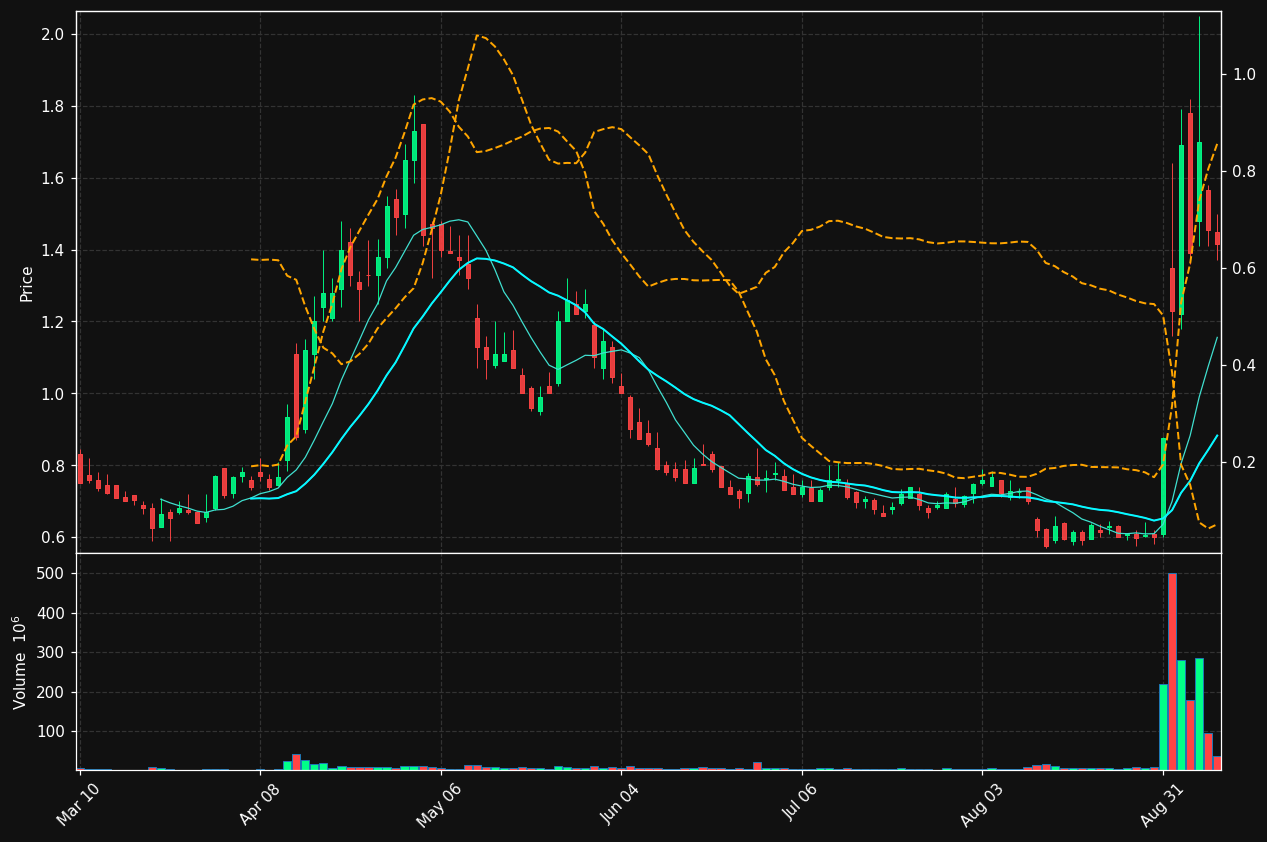Screen dimensions: 1267x842
Task: Click the Aug 03 date label
Action: (981, 805)
